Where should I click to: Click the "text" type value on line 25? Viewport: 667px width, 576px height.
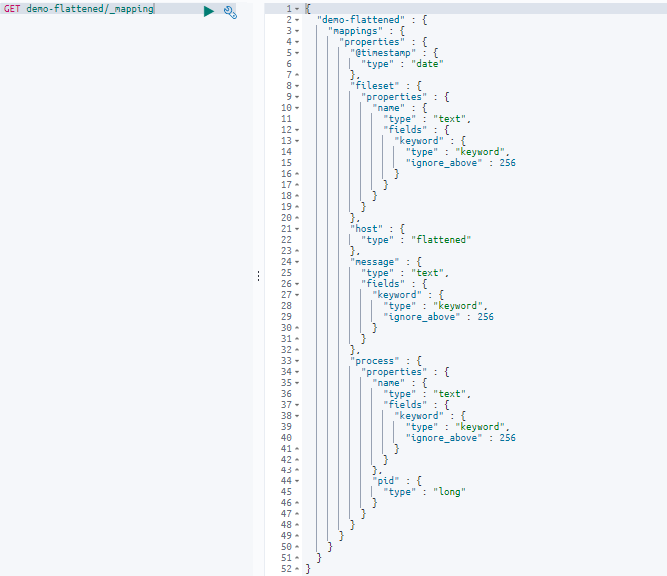427,273
